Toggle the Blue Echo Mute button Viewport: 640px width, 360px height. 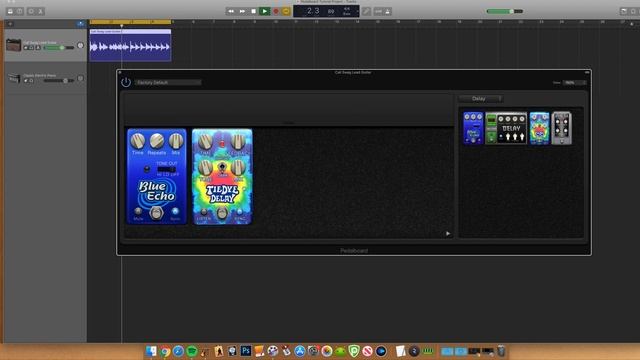click(138, 211)
